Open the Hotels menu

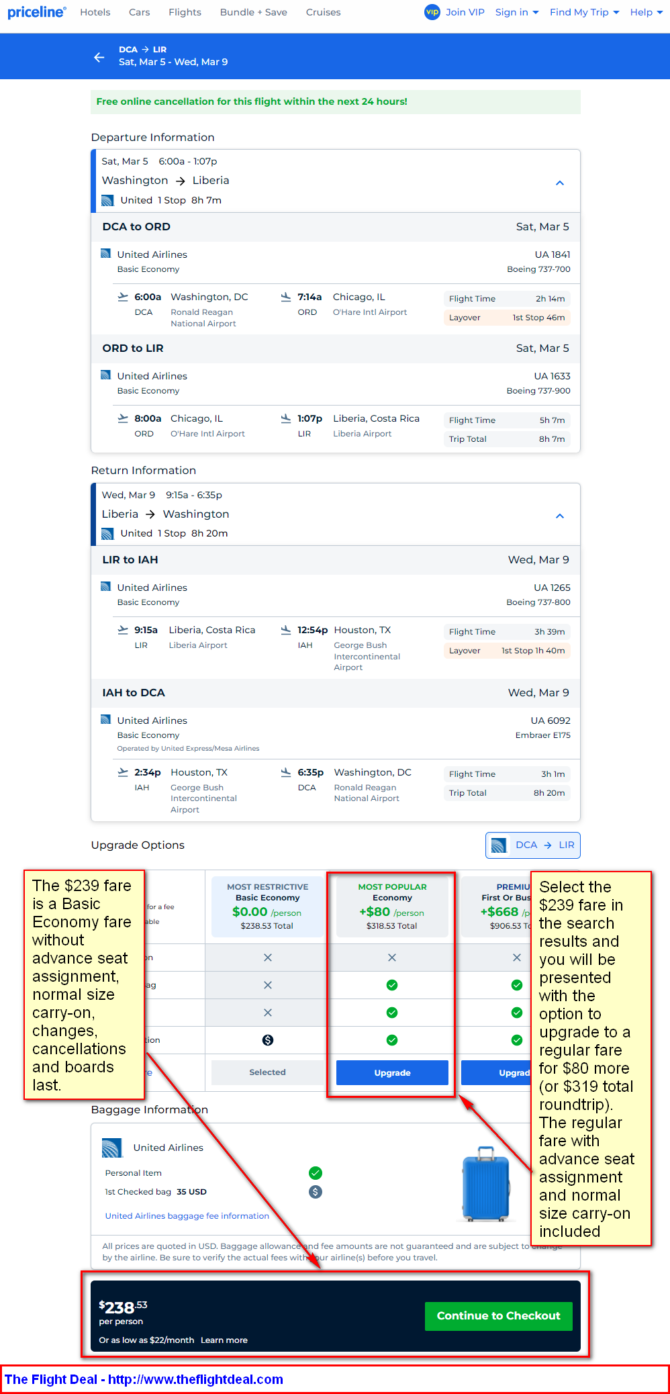(95, 12)
